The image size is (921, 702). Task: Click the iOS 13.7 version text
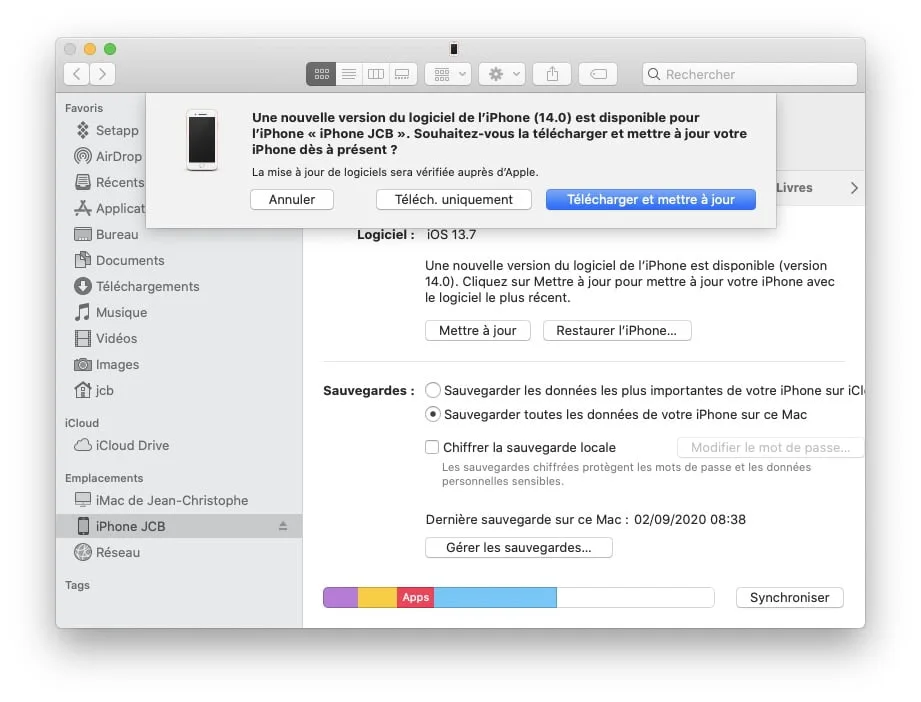click(451, 234)
